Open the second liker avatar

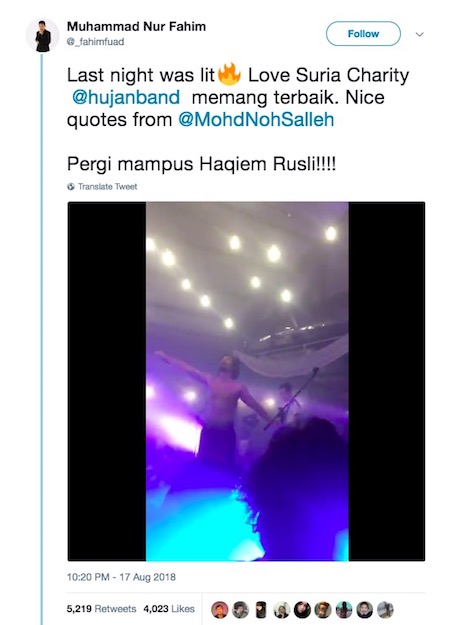(x=240, y=610)
